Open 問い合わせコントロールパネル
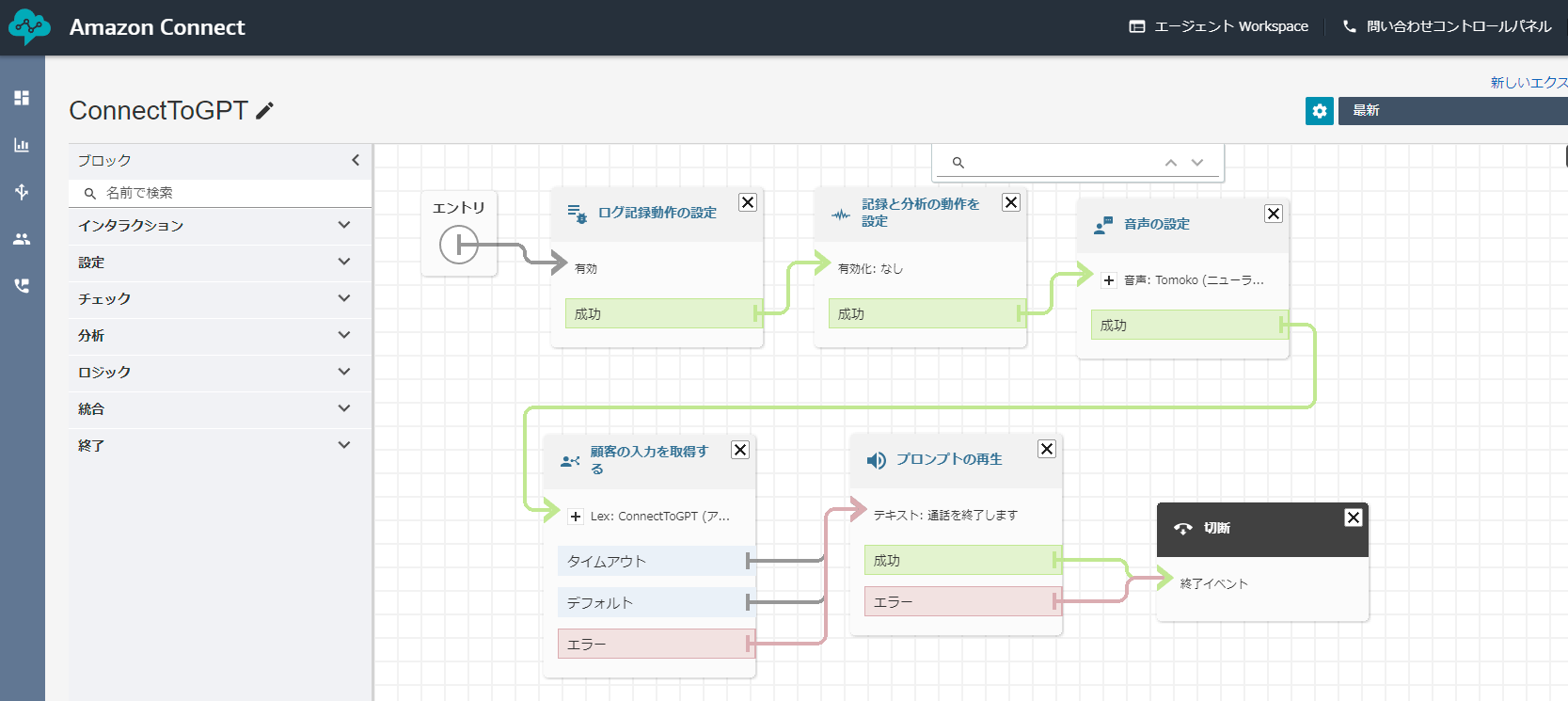1568x701 pixels. [x=1447, y=27]
